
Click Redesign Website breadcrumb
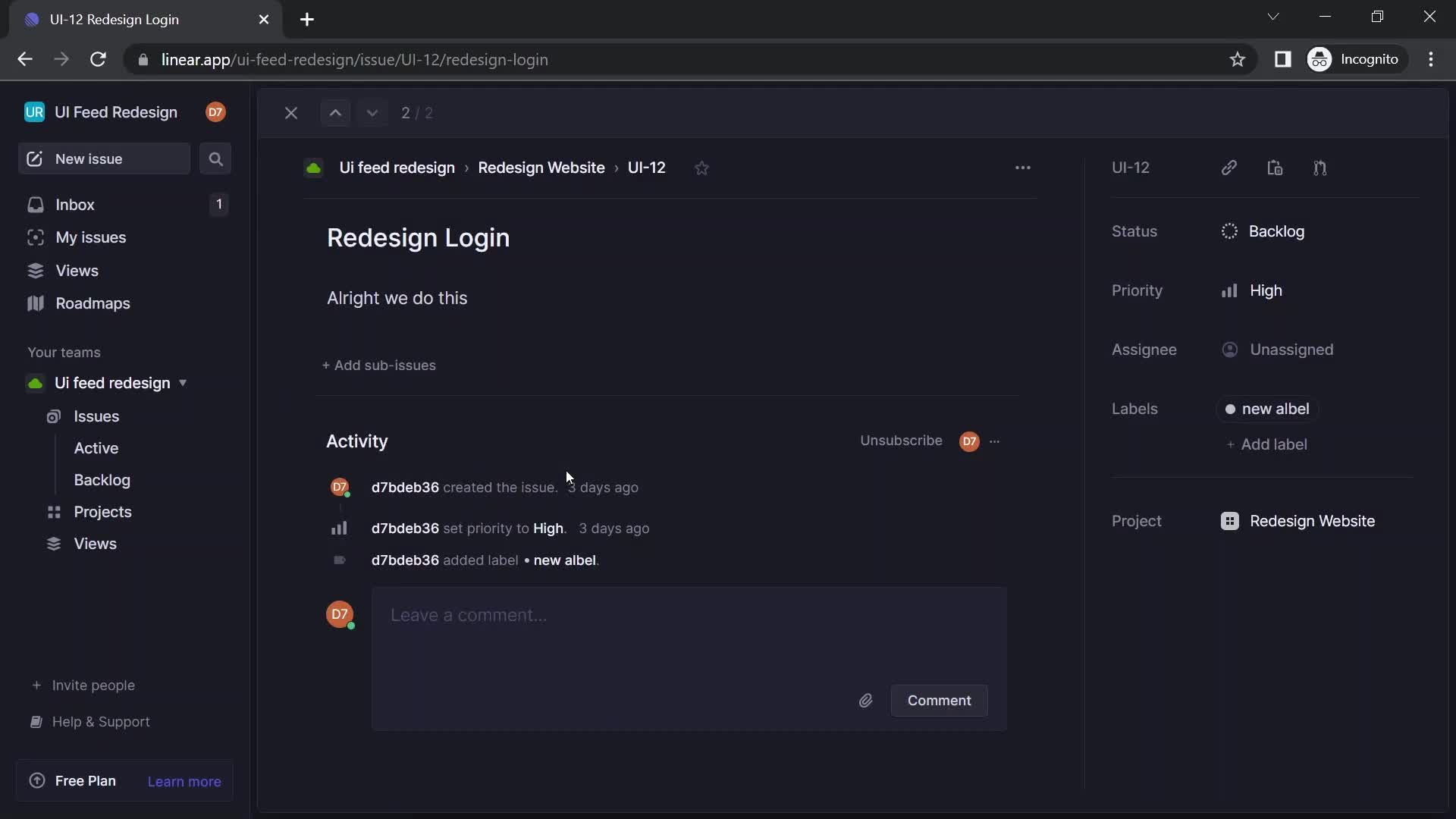point(541,168)
